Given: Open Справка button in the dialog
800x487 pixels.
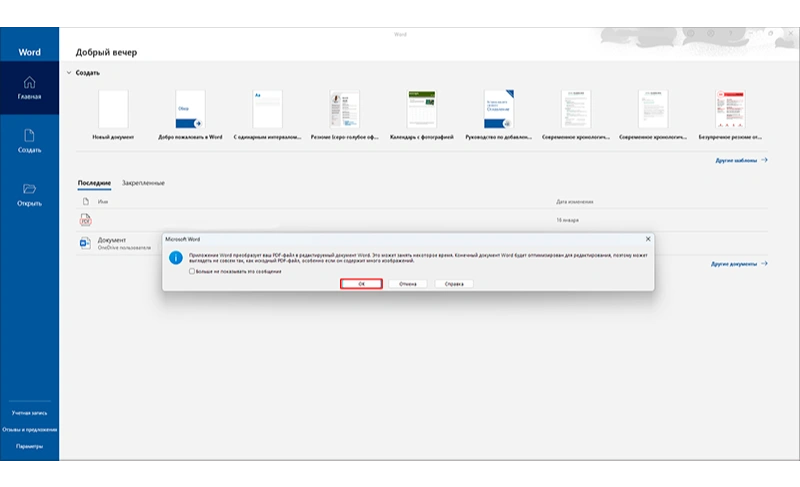Looking at the screenshot, I should click(x=454, y=284).
